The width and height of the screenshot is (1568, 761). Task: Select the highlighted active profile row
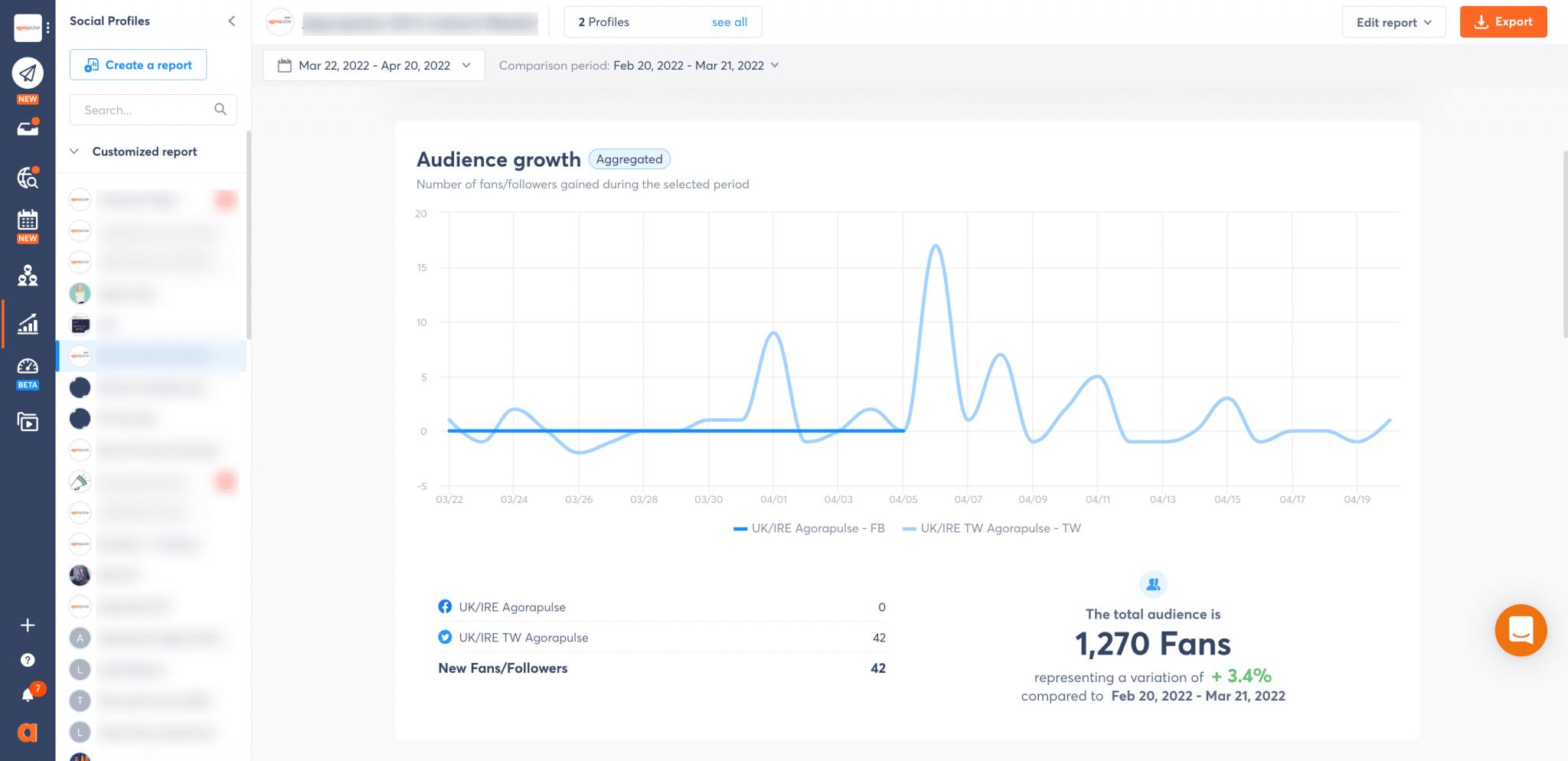tap(152, 355)
